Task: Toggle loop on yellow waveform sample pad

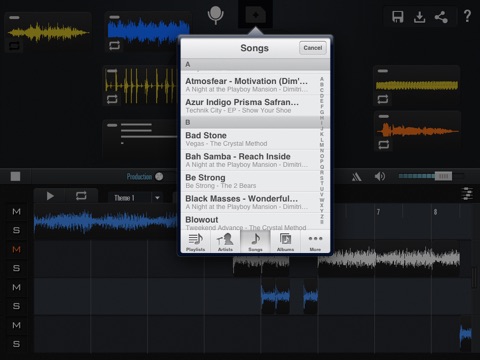Action: tap(14, 45)
